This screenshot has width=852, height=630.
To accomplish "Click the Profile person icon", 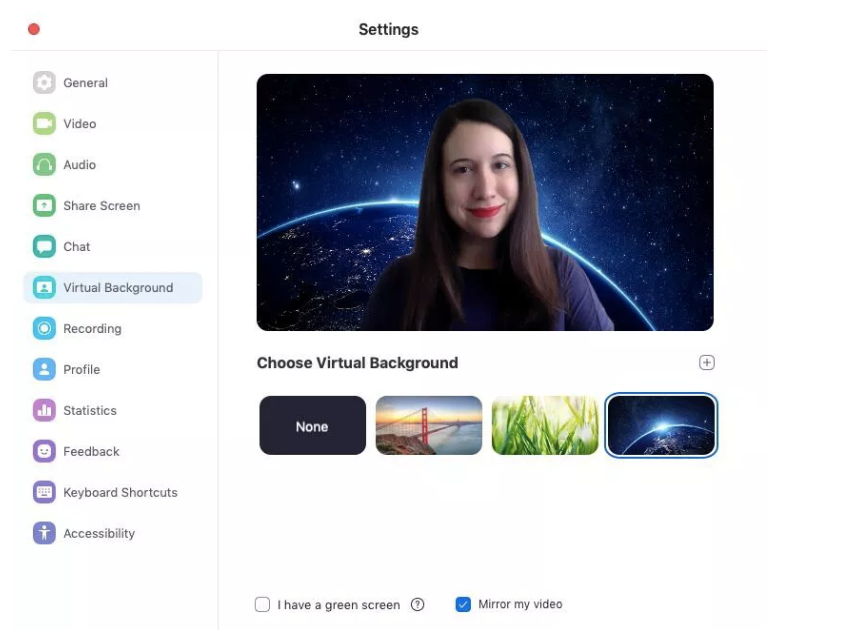I will pos(44,370).
